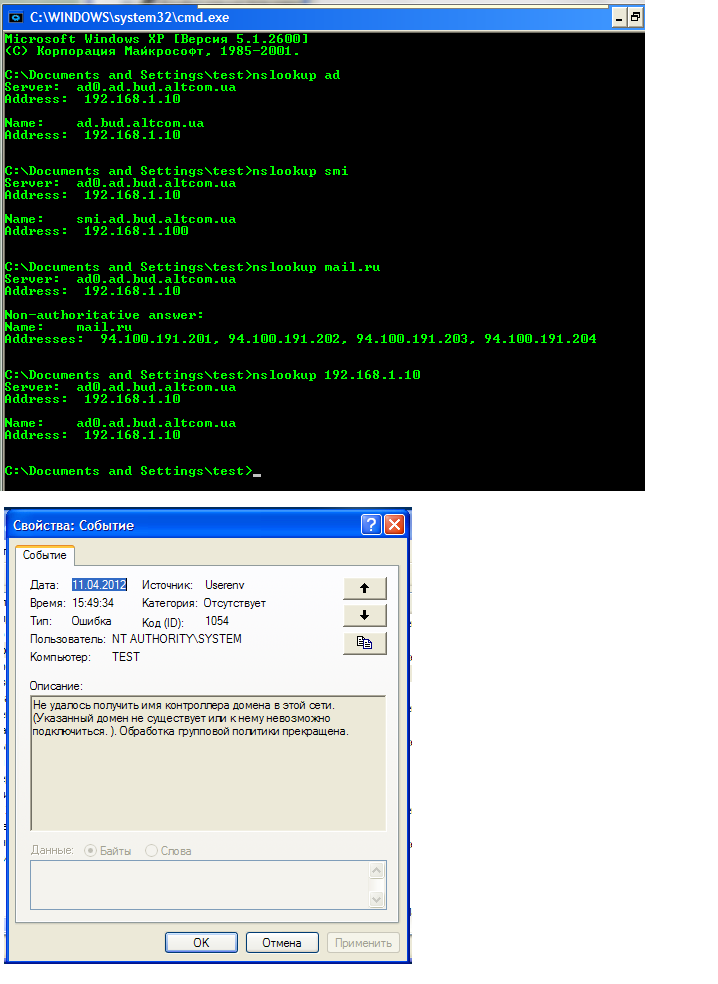Restore the cmd.exe window size
Screen dimensions: 718x984
(x=635, y=18)
